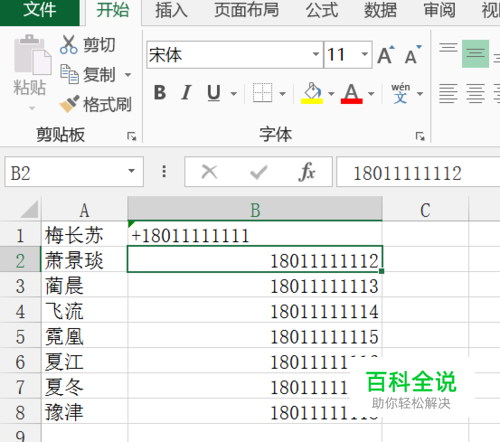Toggle italic formatting
This screenshot has width=500, height=442.
[187, 93]
